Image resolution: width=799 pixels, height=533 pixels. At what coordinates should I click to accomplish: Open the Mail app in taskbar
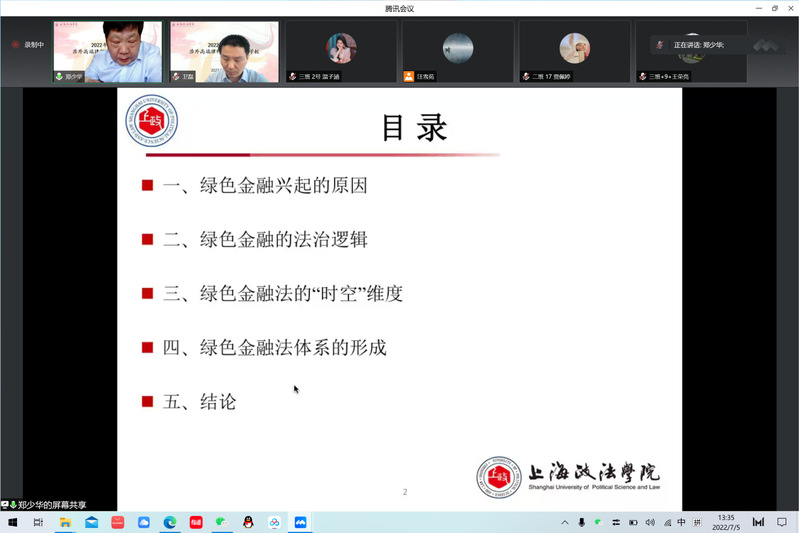pyautogui.click(x=91, y=522)
